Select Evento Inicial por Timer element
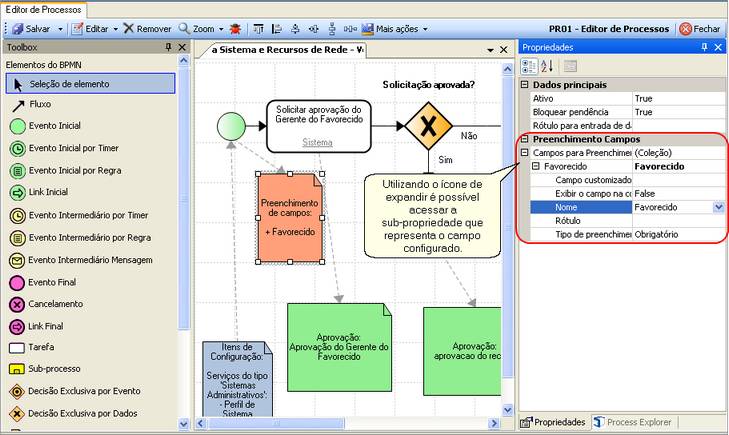729x435 pixels. pyautogui.click(x=64, y=148)
